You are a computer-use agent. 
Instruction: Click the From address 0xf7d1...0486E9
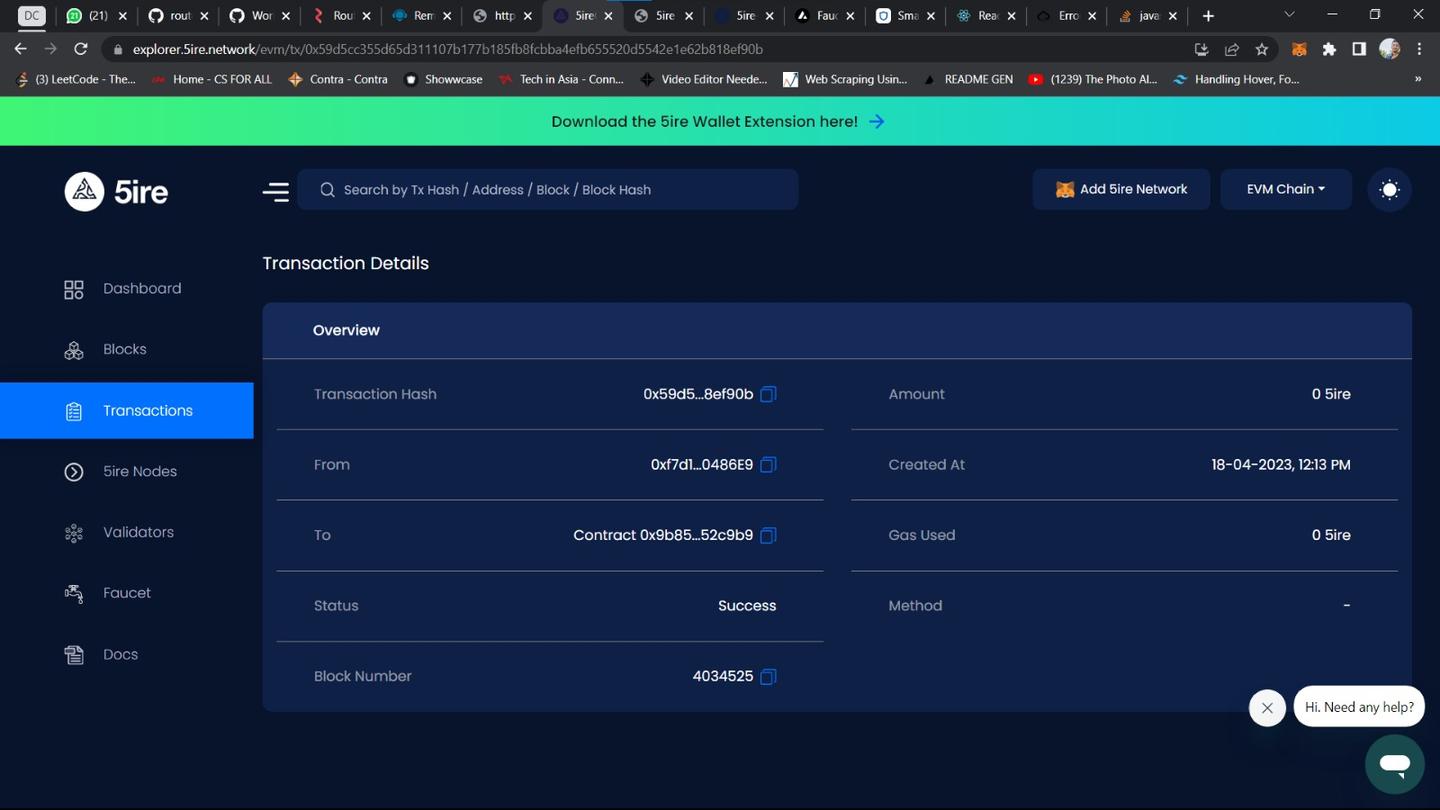pyautogui.click(x=702, y=465)
